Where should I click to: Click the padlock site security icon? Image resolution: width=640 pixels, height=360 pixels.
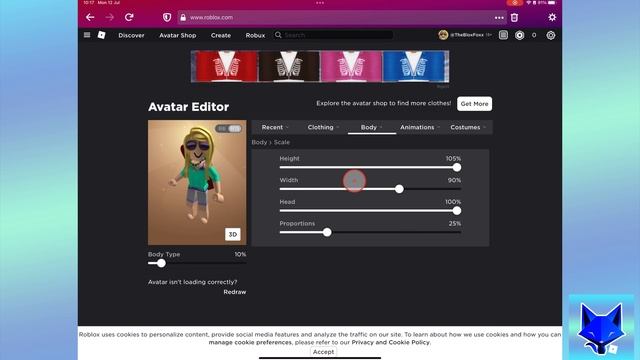(x=183, y=18)
